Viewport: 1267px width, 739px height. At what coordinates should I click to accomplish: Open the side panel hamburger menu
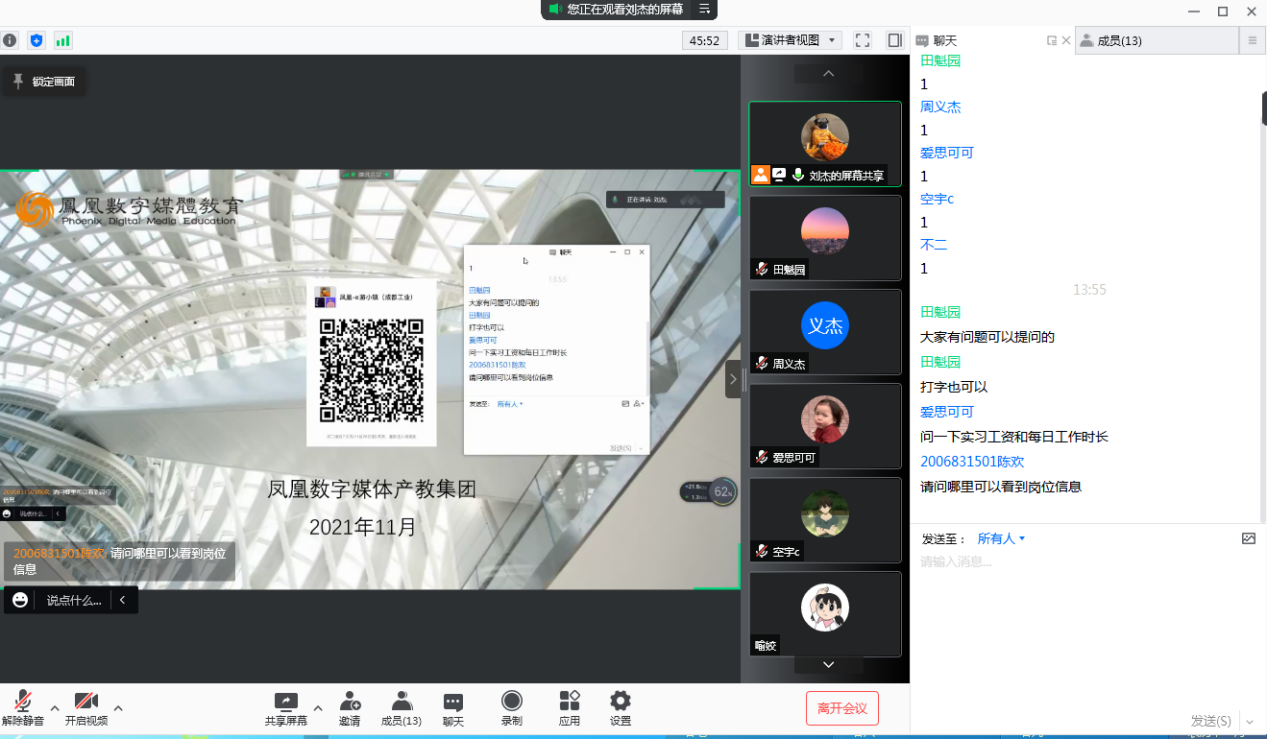1252,41
